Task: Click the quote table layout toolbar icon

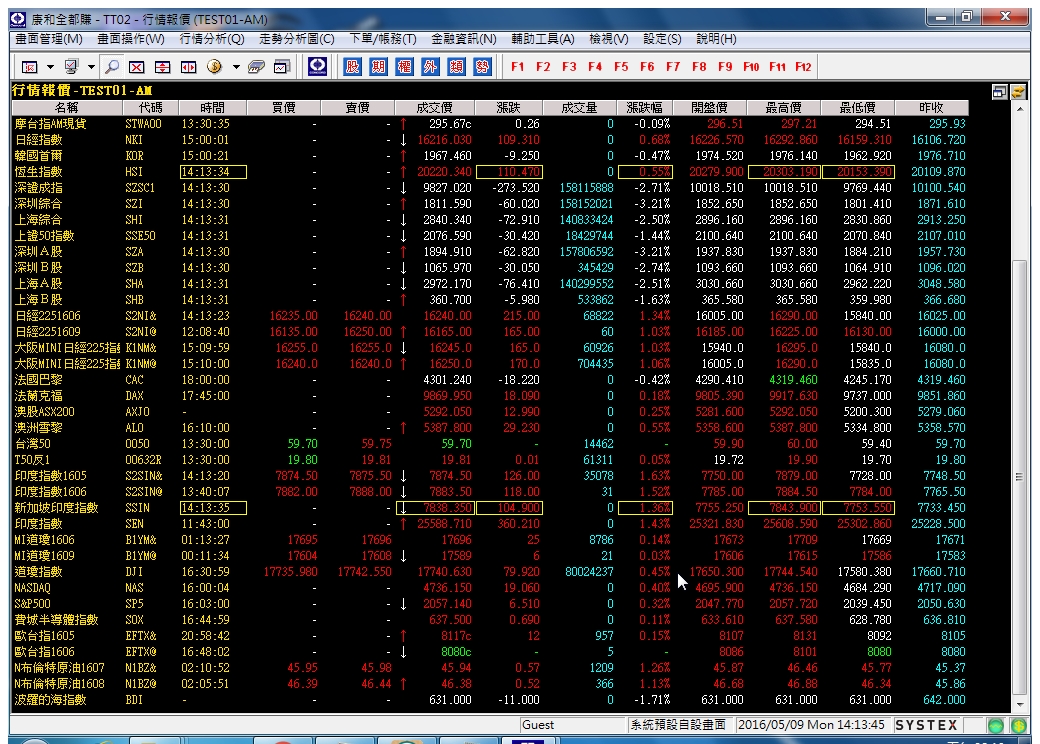Action: [x=30, y=67]
